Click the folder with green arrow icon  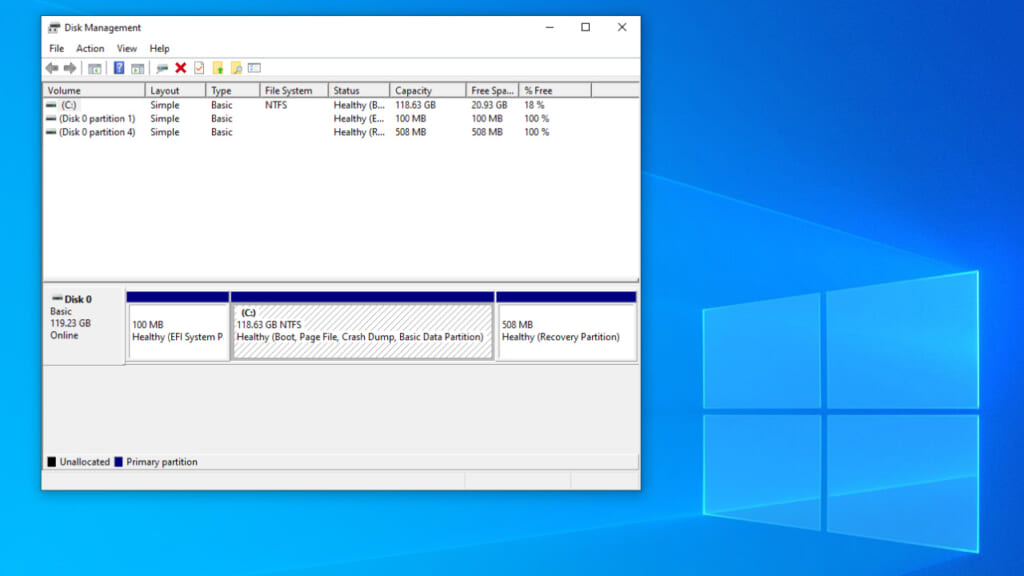click(218, 68)
